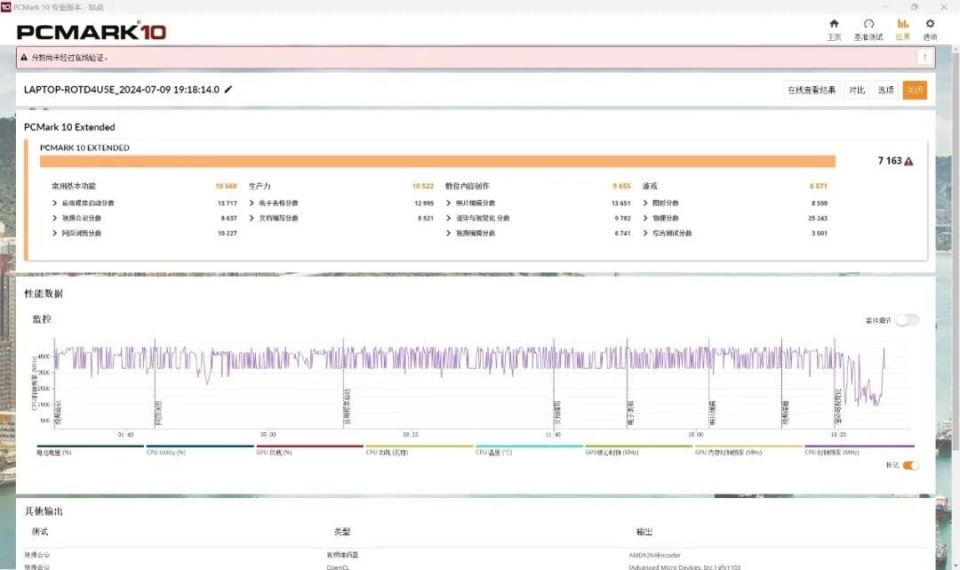Click the pencil icon to rename the result

pos(228,89)
